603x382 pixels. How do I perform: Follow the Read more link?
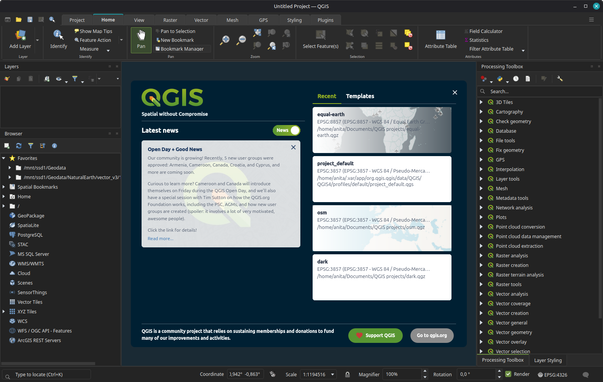(x=160, y=239)
